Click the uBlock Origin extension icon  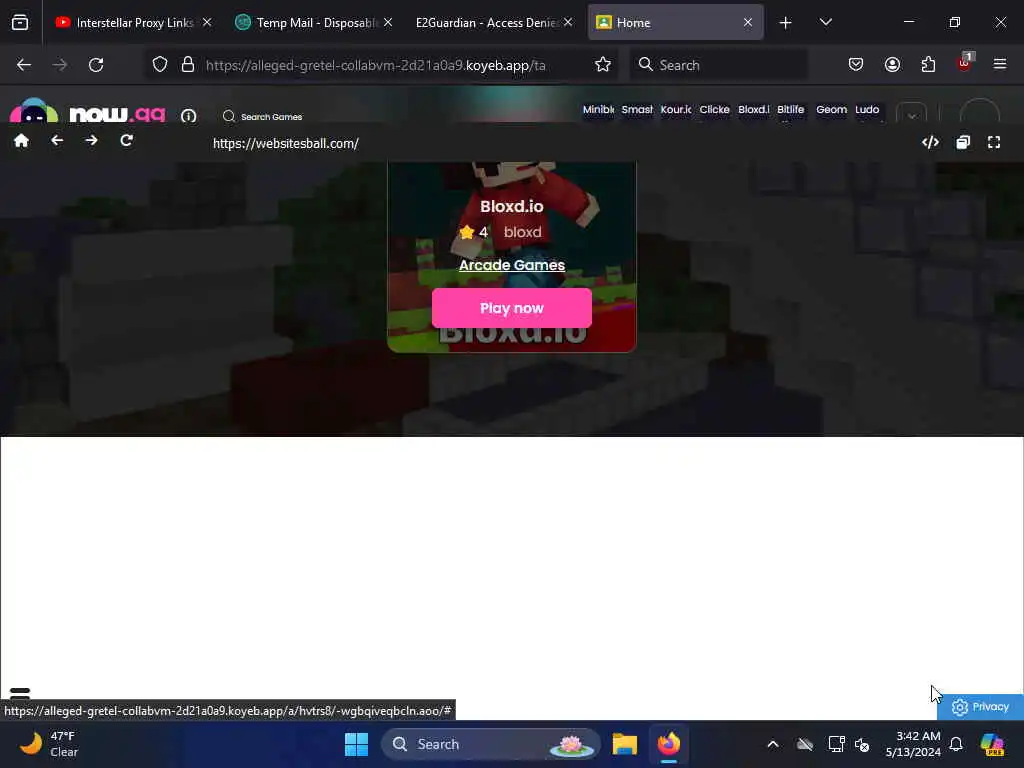tap(964, 63)
